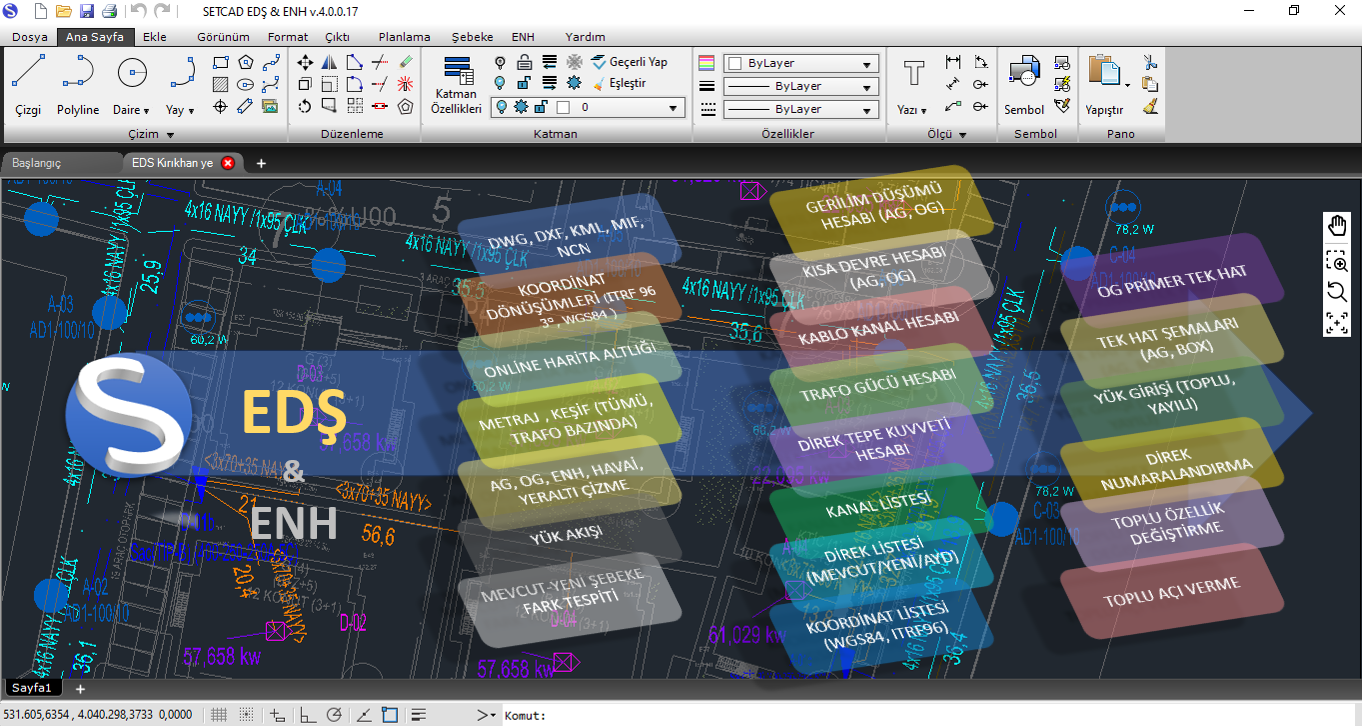
Task: Activate the Mirror tool
Action: 330,62
